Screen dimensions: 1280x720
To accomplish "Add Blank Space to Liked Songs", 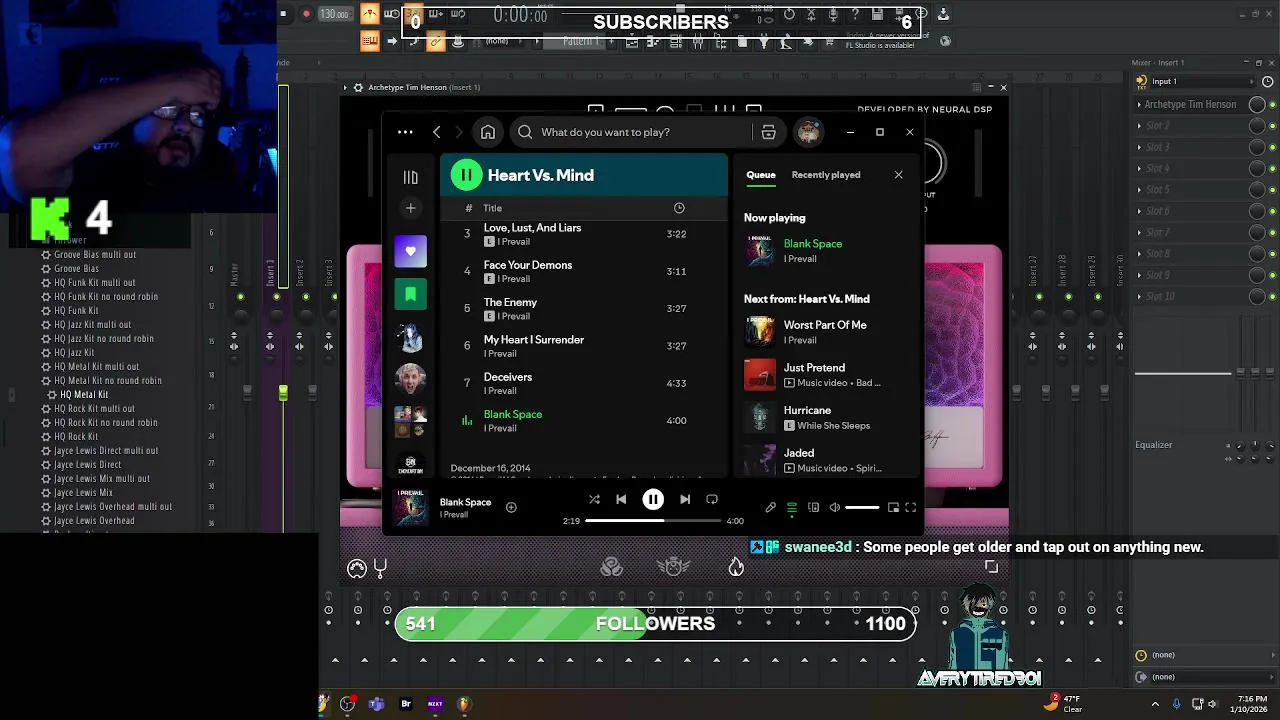I will click(x=511, y=507).
